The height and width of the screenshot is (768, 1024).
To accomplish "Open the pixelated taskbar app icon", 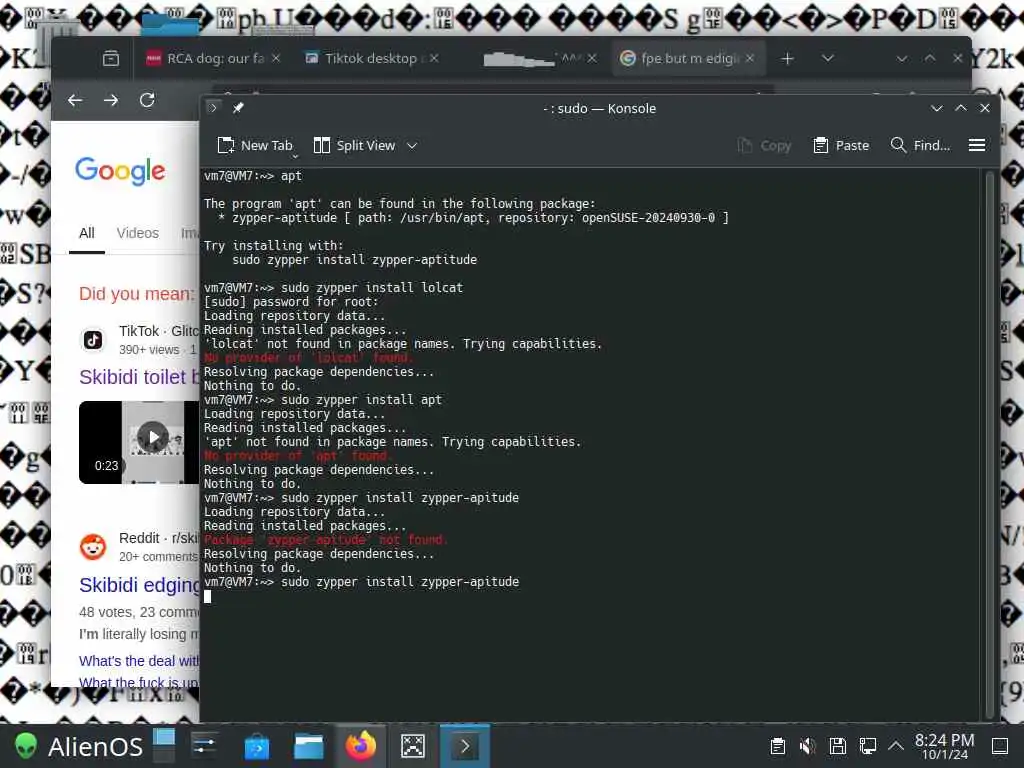I will click(413, 746).
